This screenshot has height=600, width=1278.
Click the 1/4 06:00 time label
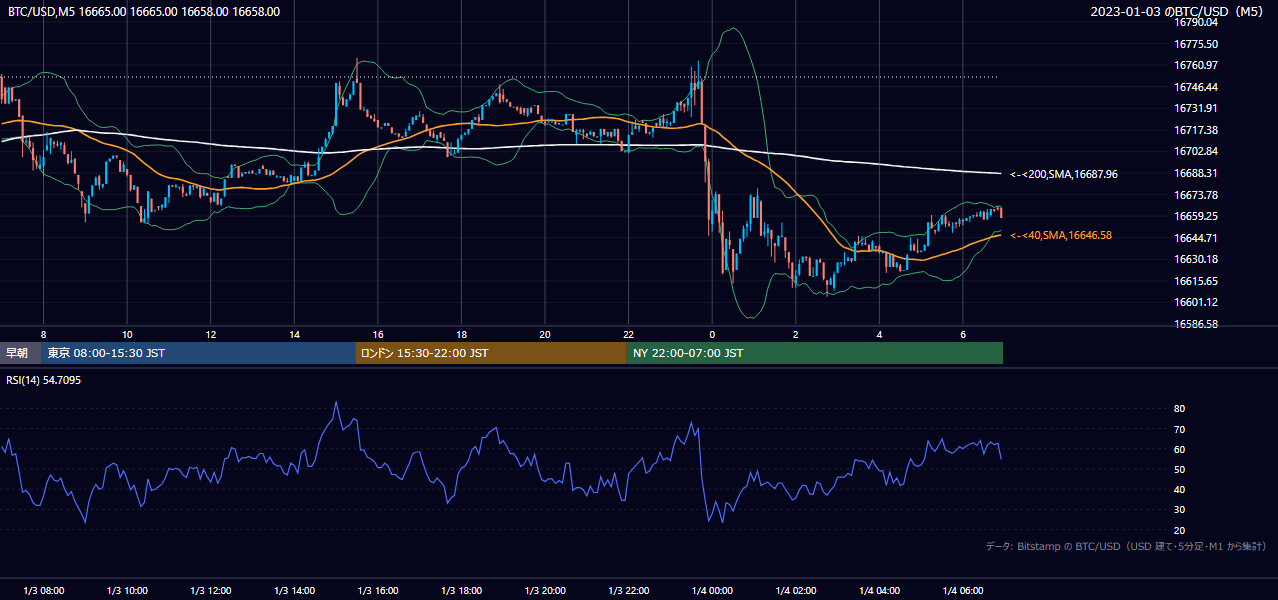(x=963, y=591)
